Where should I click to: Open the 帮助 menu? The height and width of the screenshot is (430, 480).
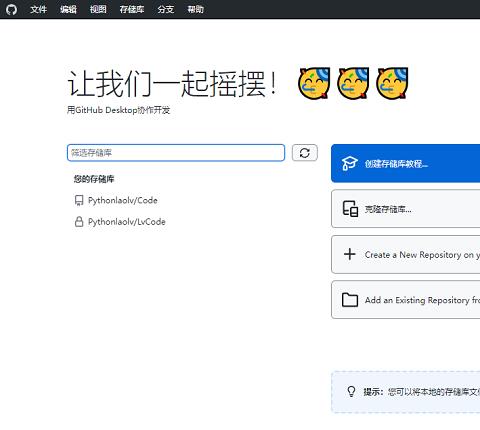195,9
